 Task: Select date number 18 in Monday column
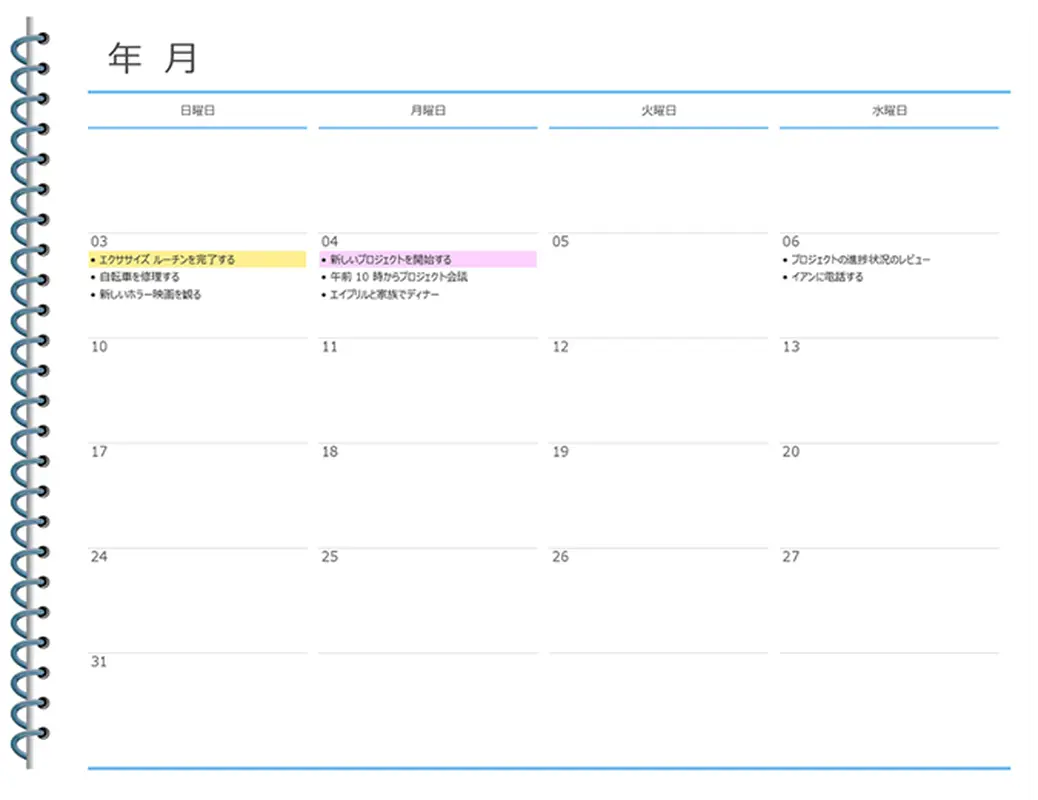pyautogui.click(x=330, y=452)
